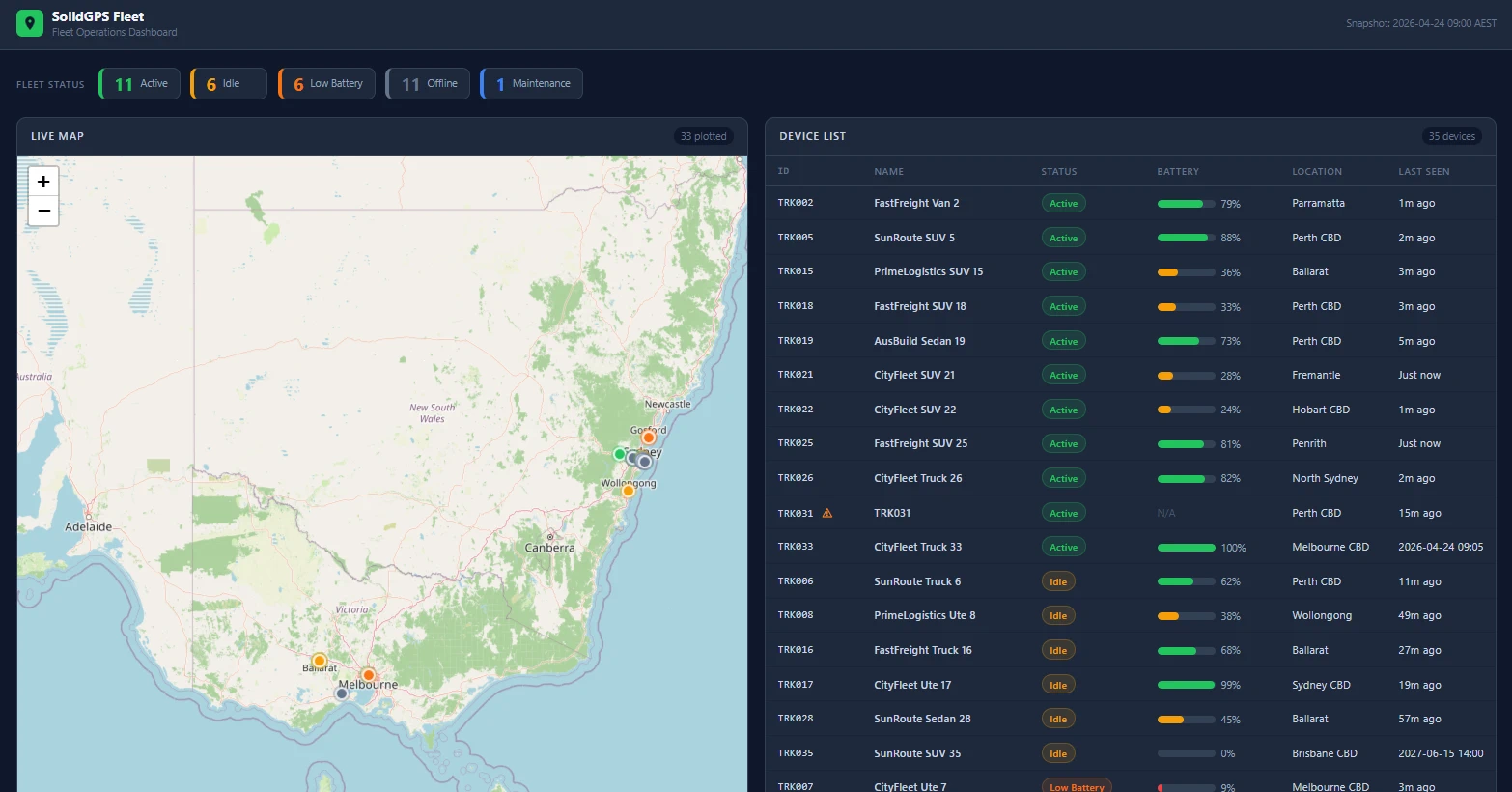Click the green SolidGPS location pin logo

(30, 23)
